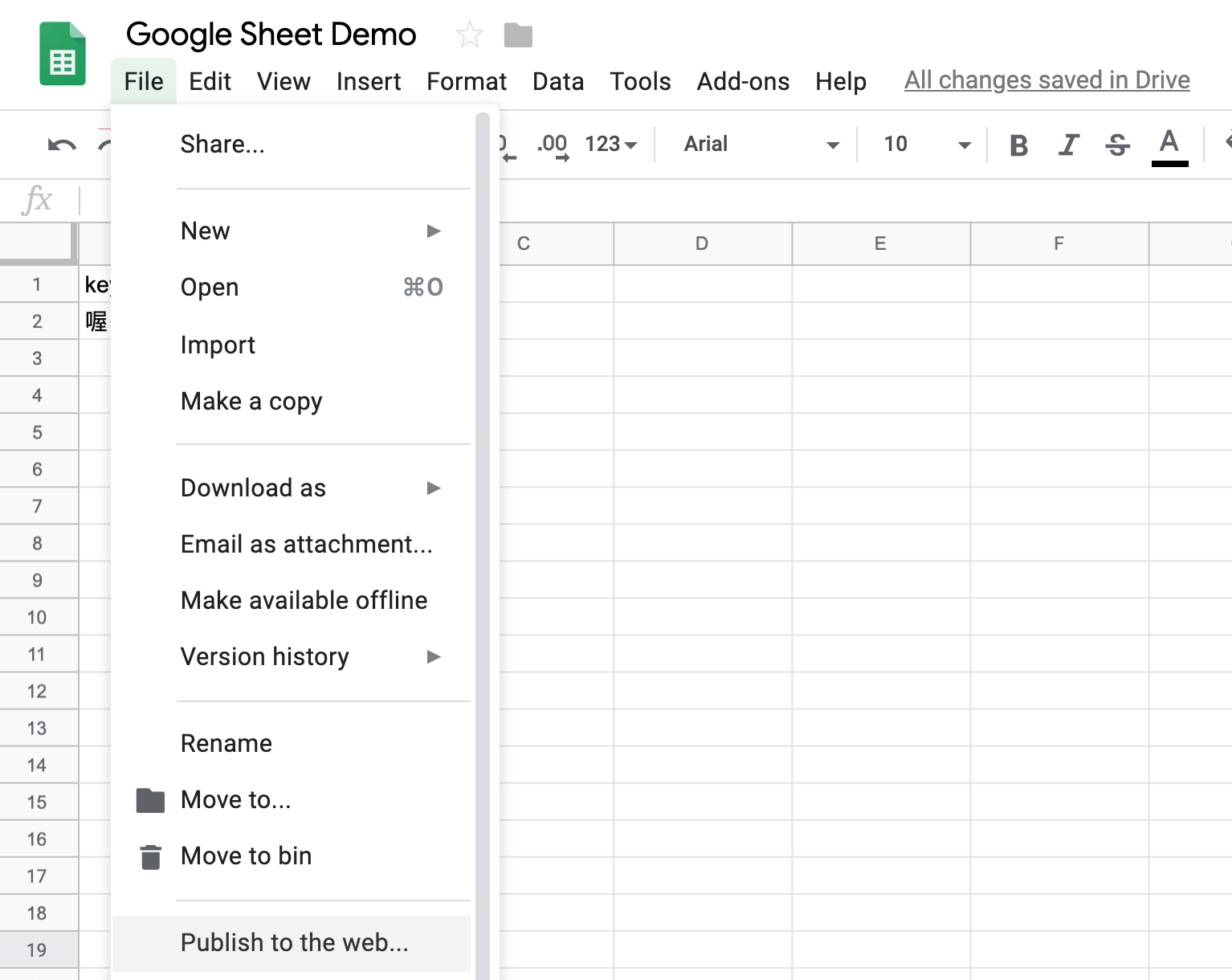Screen dimensions: 1232x980
Task: Increase decimal places with .00 button
Action: (553, 146)
